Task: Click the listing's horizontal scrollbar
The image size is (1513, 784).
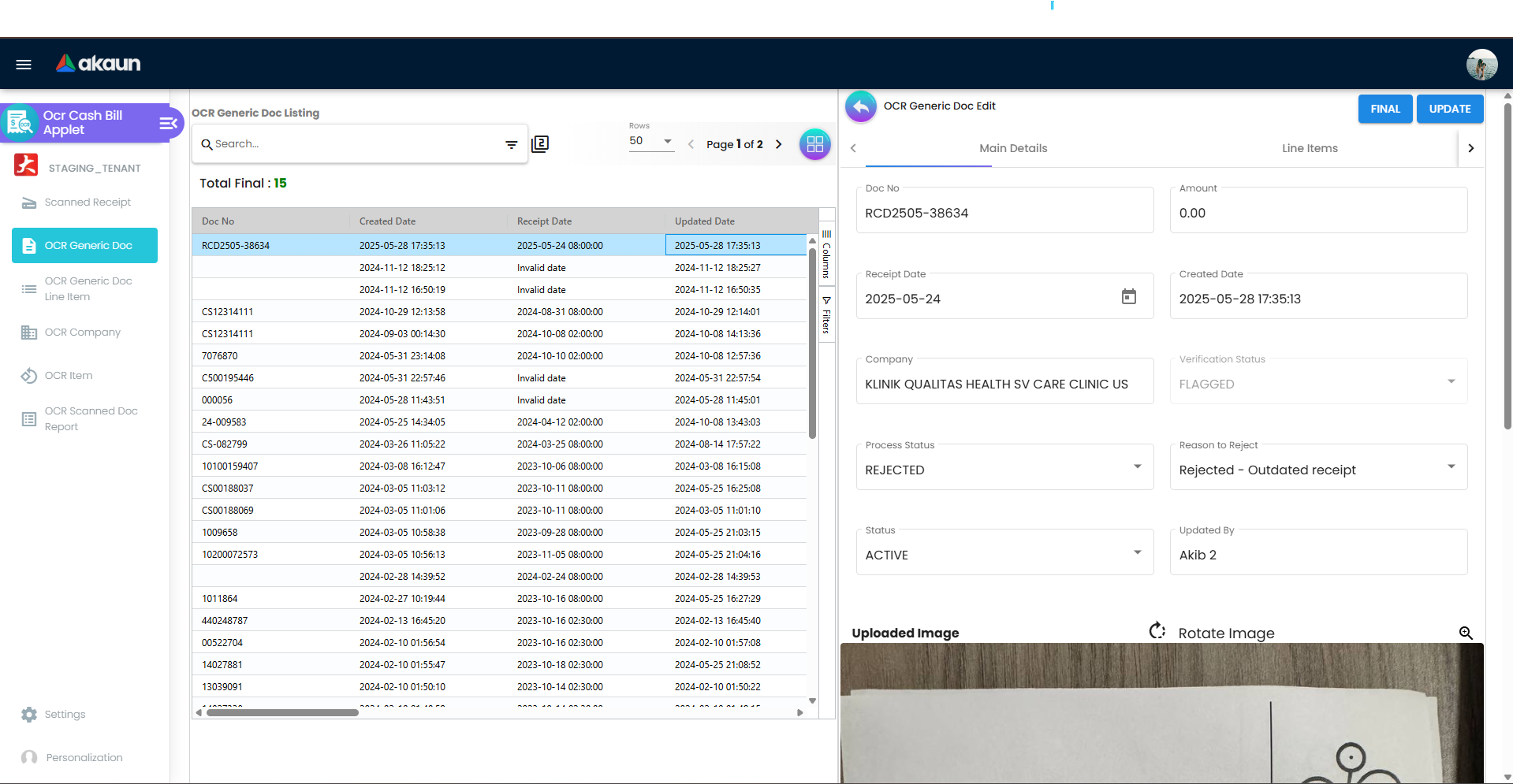Action: pyautogui.click(x=282, y=712)
